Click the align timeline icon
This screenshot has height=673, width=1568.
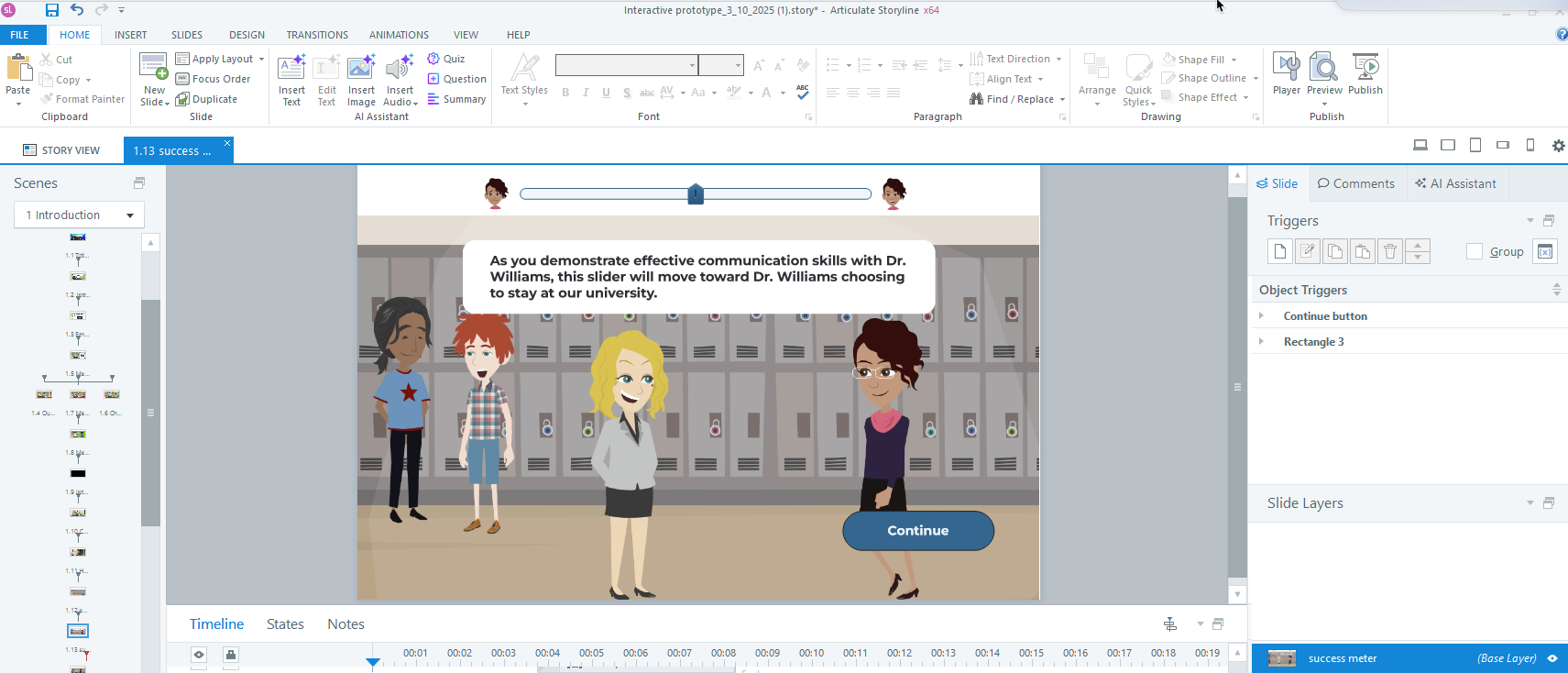coord(1170,623)
